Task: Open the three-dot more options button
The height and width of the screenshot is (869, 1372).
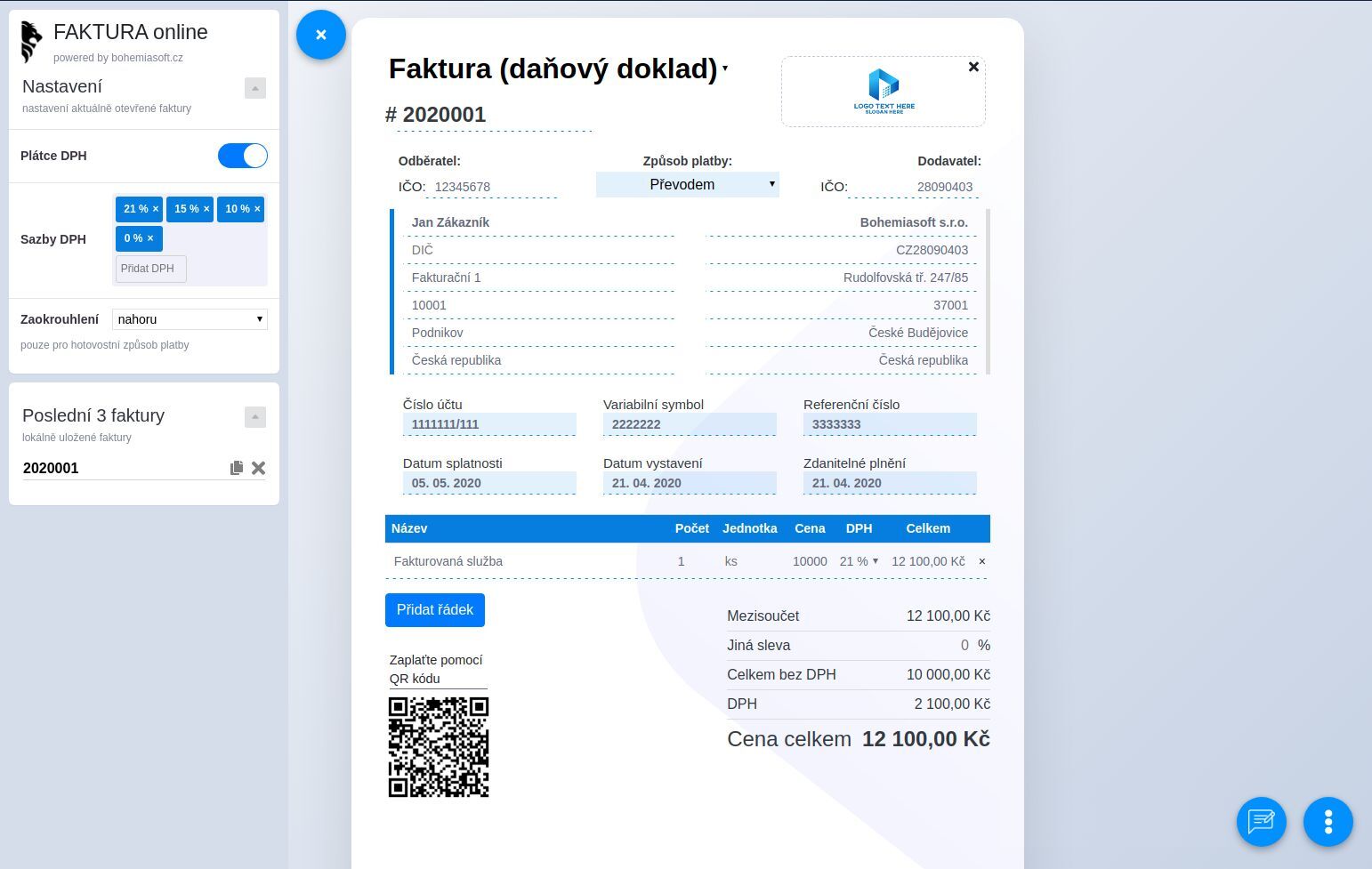Action: [x=1328, y=821]
